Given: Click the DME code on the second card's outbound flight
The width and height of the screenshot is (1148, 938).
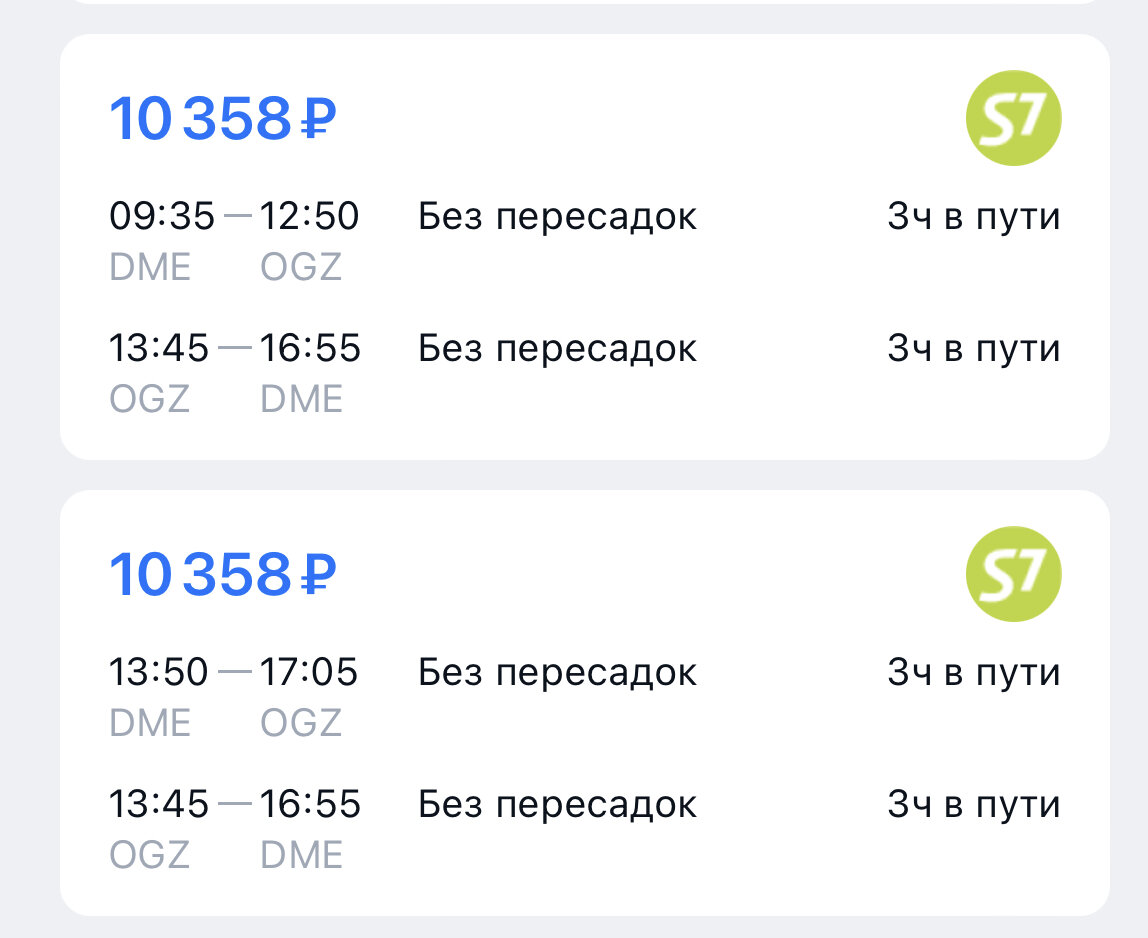Looking at the screenshot, I should click(151, 722).
